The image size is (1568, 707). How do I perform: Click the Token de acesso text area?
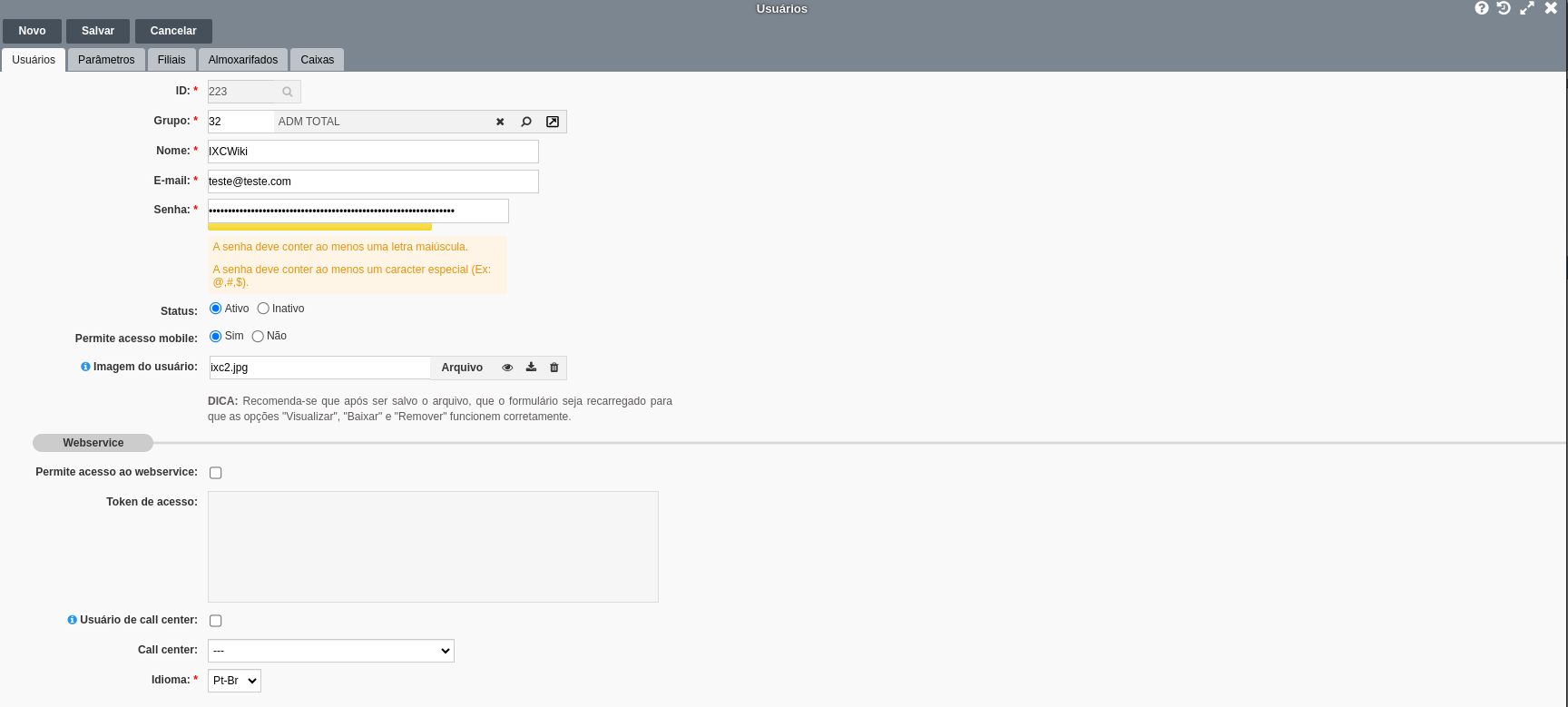coord(433,547)
